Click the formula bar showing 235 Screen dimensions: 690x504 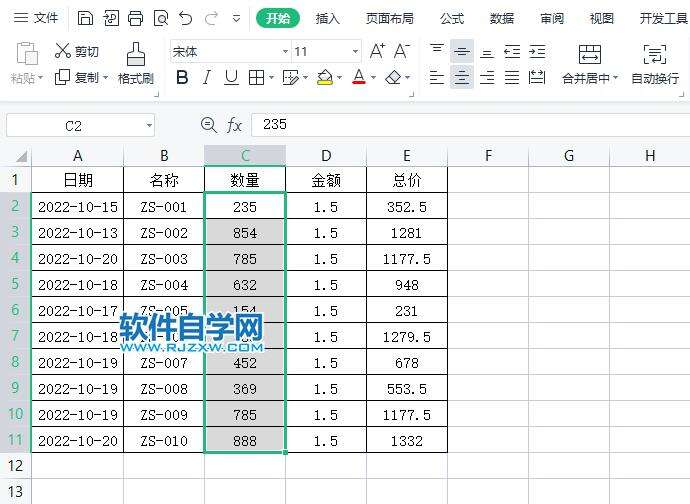[x=470, y=125]
